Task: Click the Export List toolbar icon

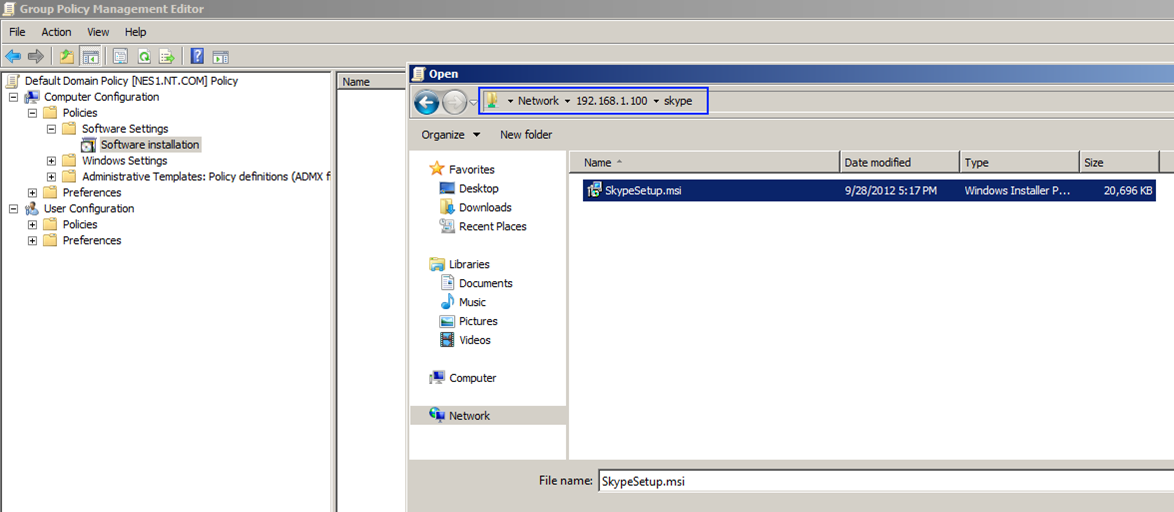Action: [x=167, y=56]
